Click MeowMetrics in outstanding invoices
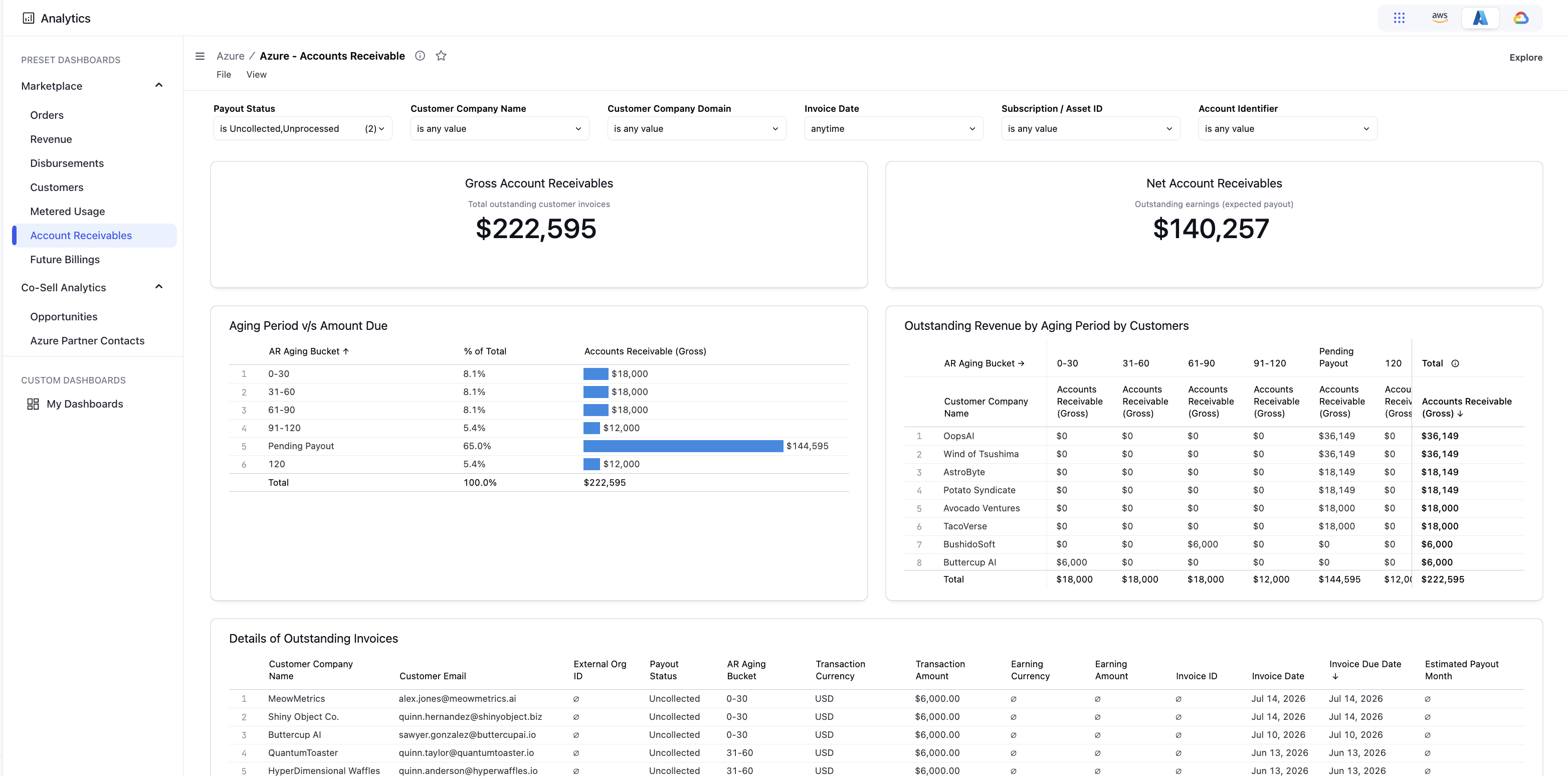Screen dimensions: 1568x776 pyautogui.click(x=296, y=699)
